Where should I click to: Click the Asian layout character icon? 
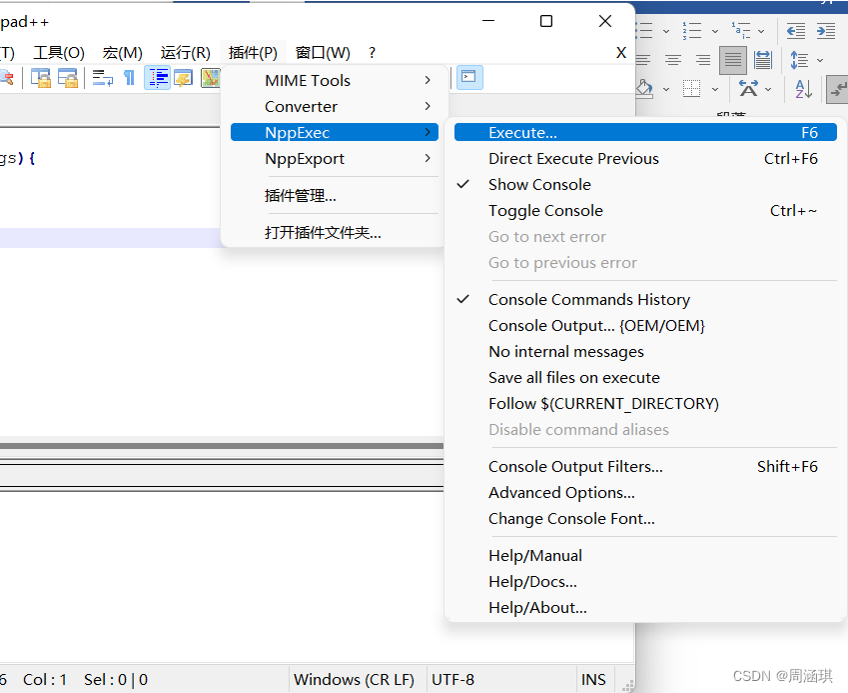(x=748, y=89)
